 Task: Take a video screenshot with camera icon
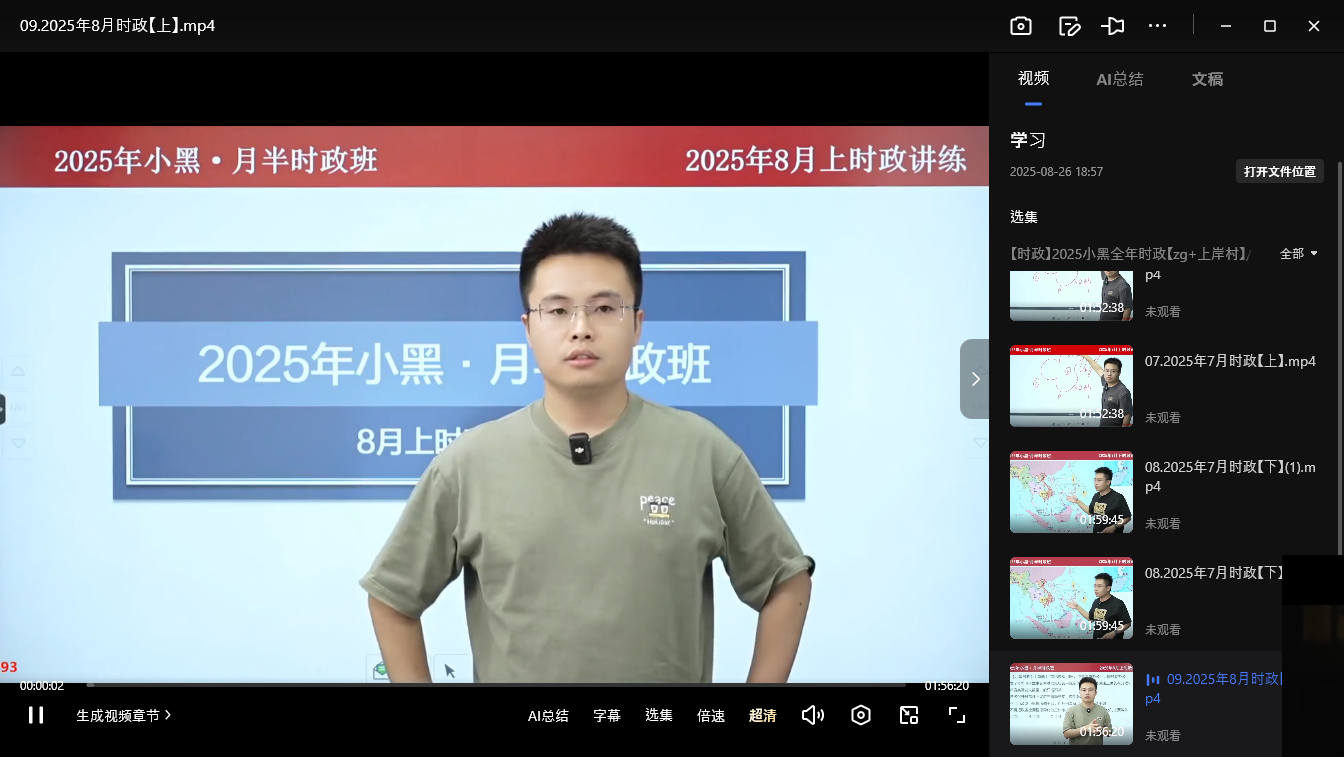1020,26
